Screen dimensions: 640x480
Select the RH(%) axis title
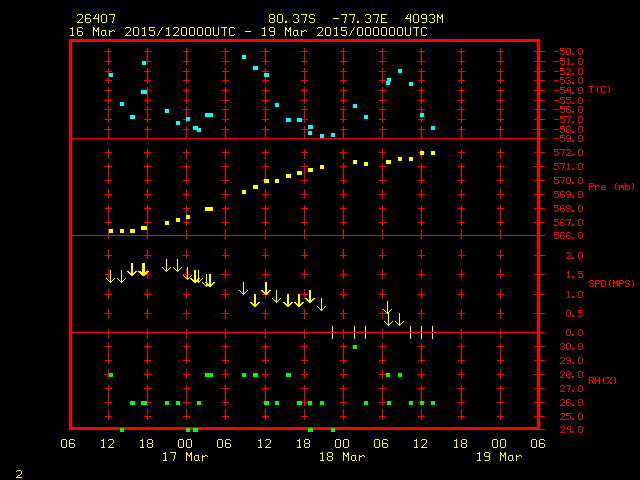click(603, 381)
